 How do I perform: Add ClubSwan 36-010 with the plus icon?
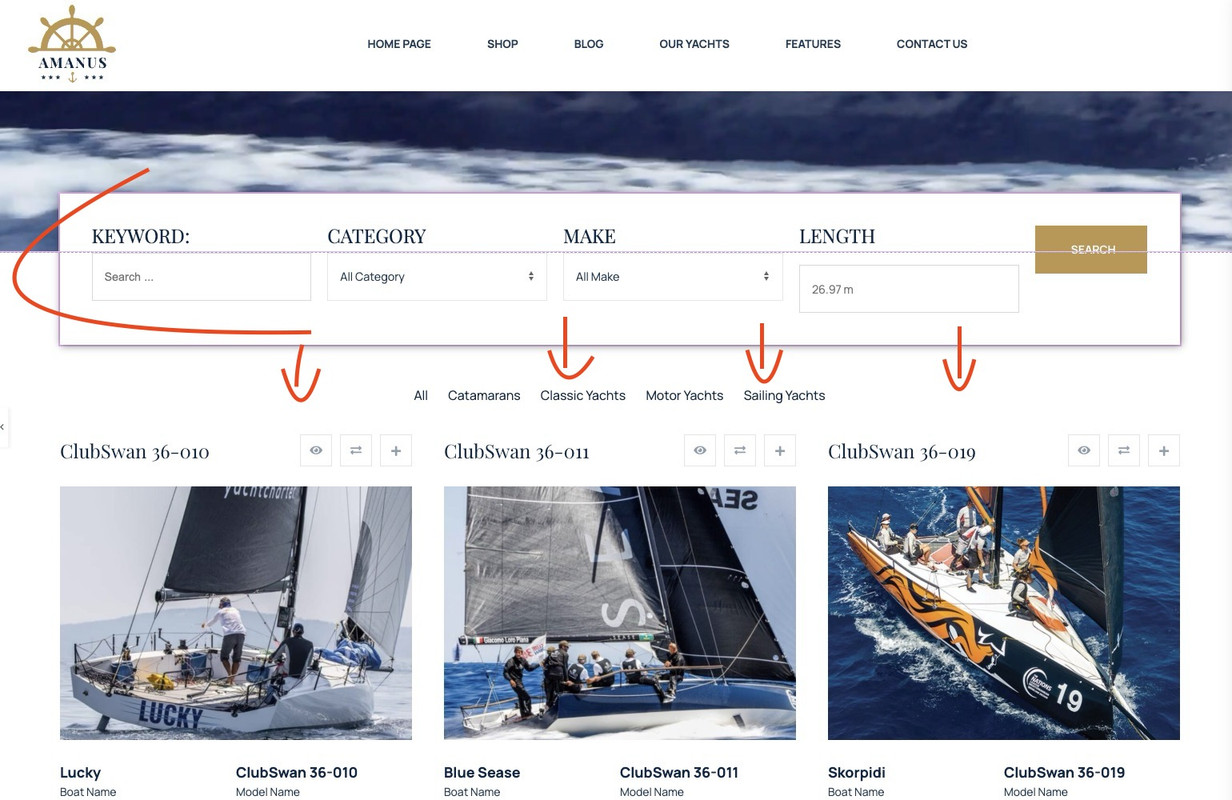tap(396, 451)
